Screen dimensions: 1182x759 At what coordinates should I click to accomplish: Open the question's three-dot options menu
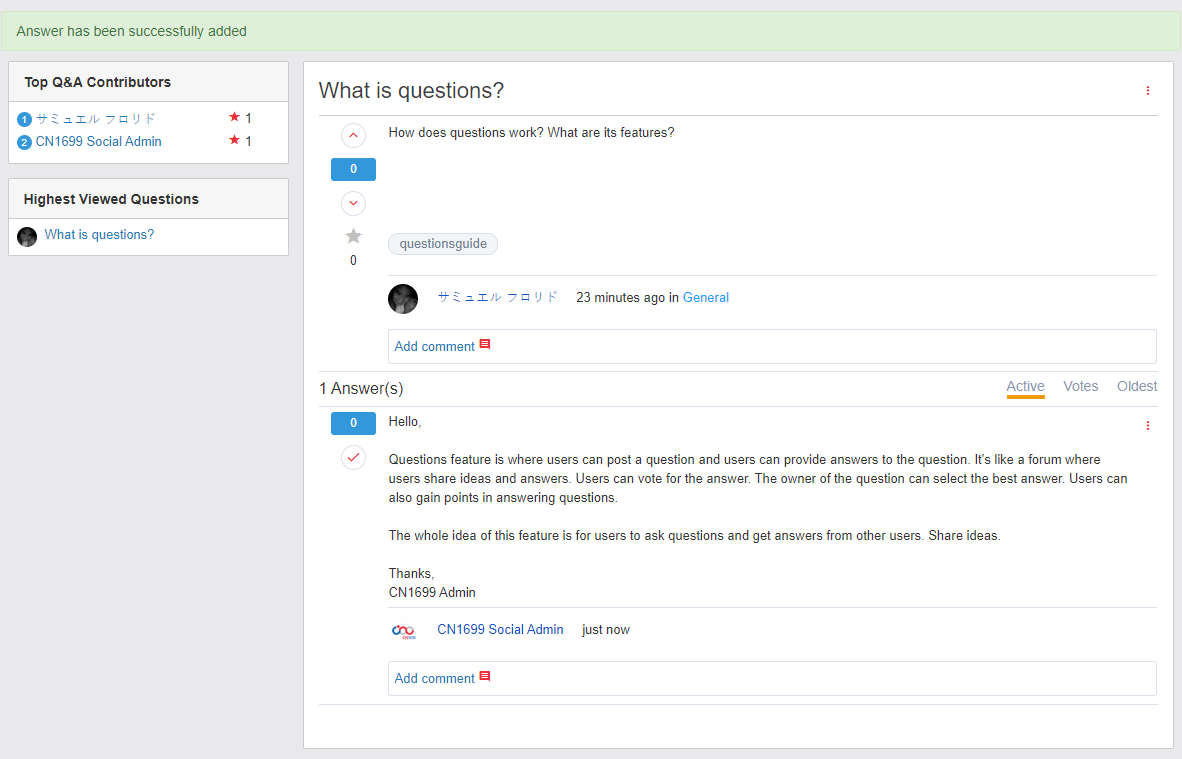1147,91
